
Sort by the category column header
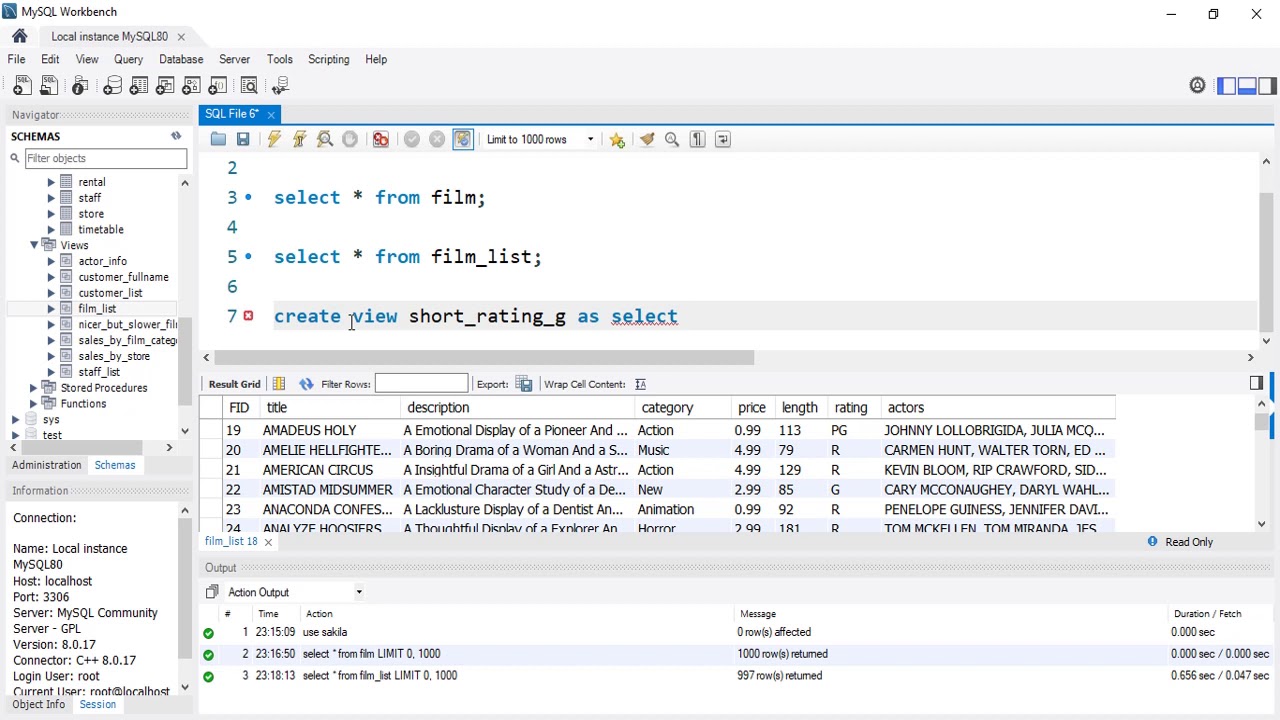(x=667, y=408)
